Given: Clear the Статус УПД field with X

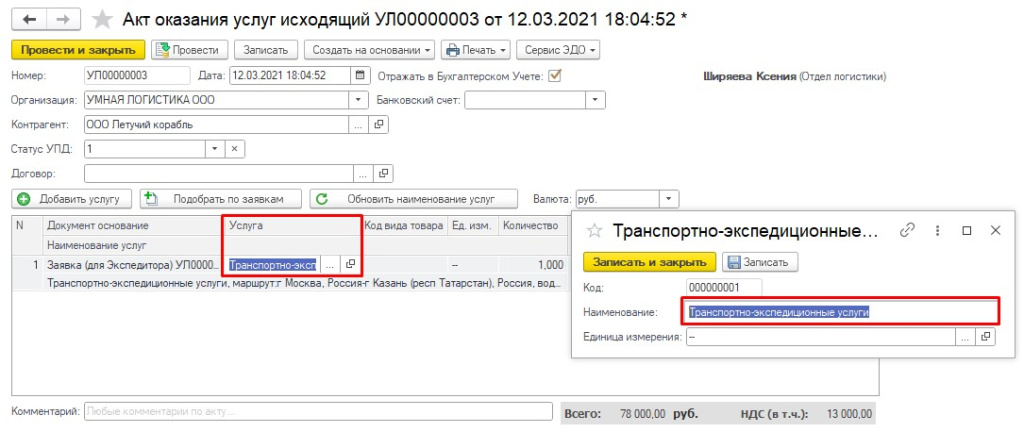Looking at the screenshot, I should pos(235,149).
